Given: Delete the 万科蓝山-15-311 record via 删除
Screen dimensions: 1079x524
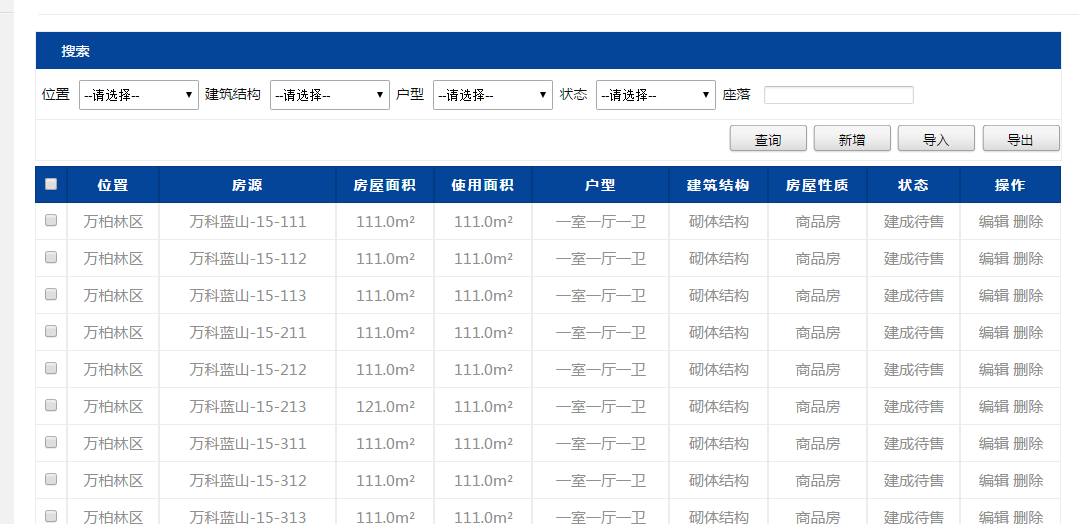Looking at the screenshot, I should [1028, 444].
